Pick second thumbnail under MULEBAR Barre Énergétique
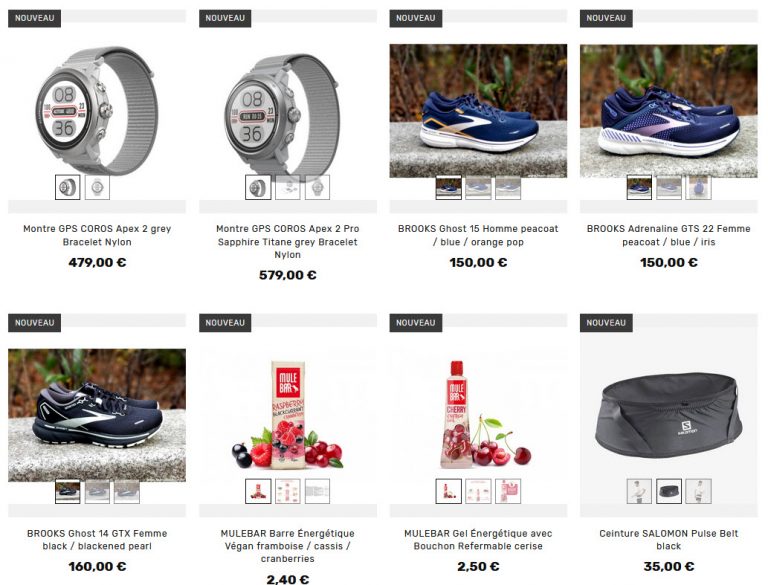 288,491
